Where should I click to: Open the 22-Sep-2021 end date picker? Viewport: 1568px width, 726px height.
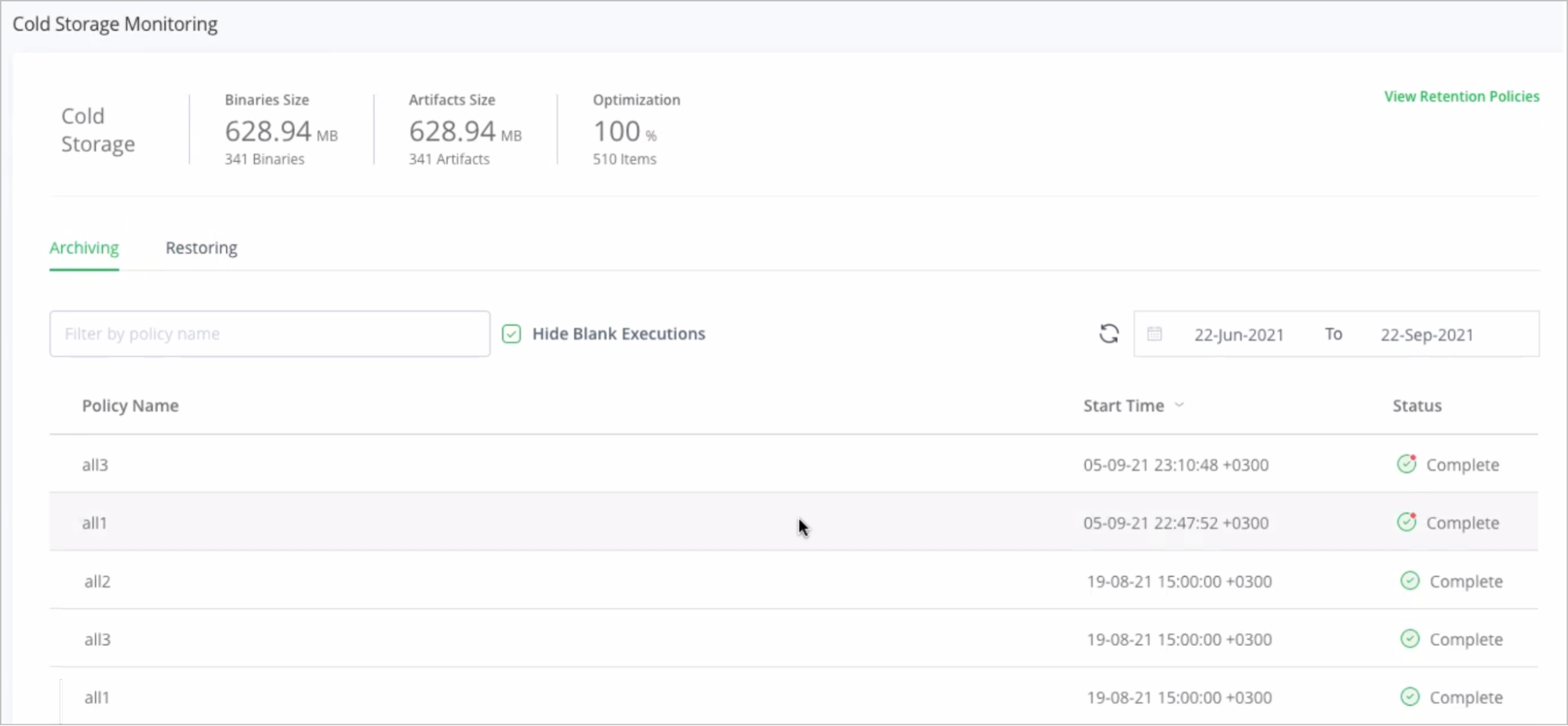(x=1427, y=334)
